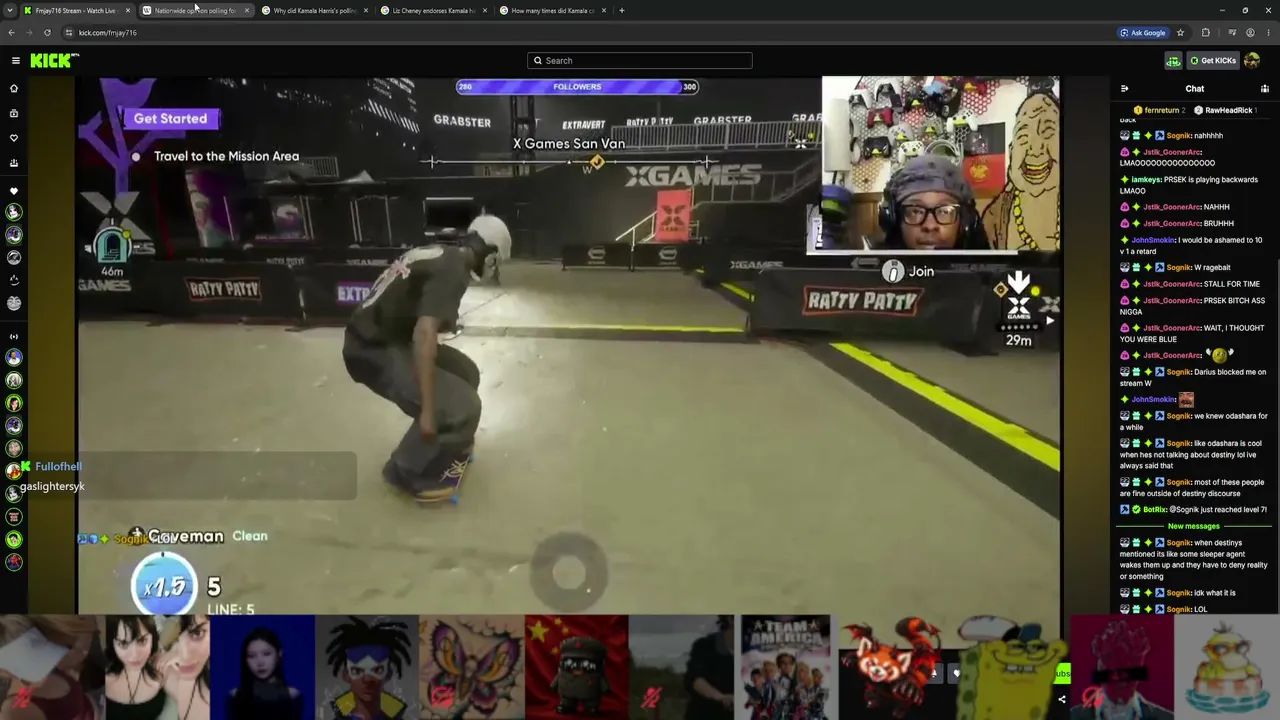Select the red panda thumbnail
The image size is (1280, 720).
pos(891,667)
